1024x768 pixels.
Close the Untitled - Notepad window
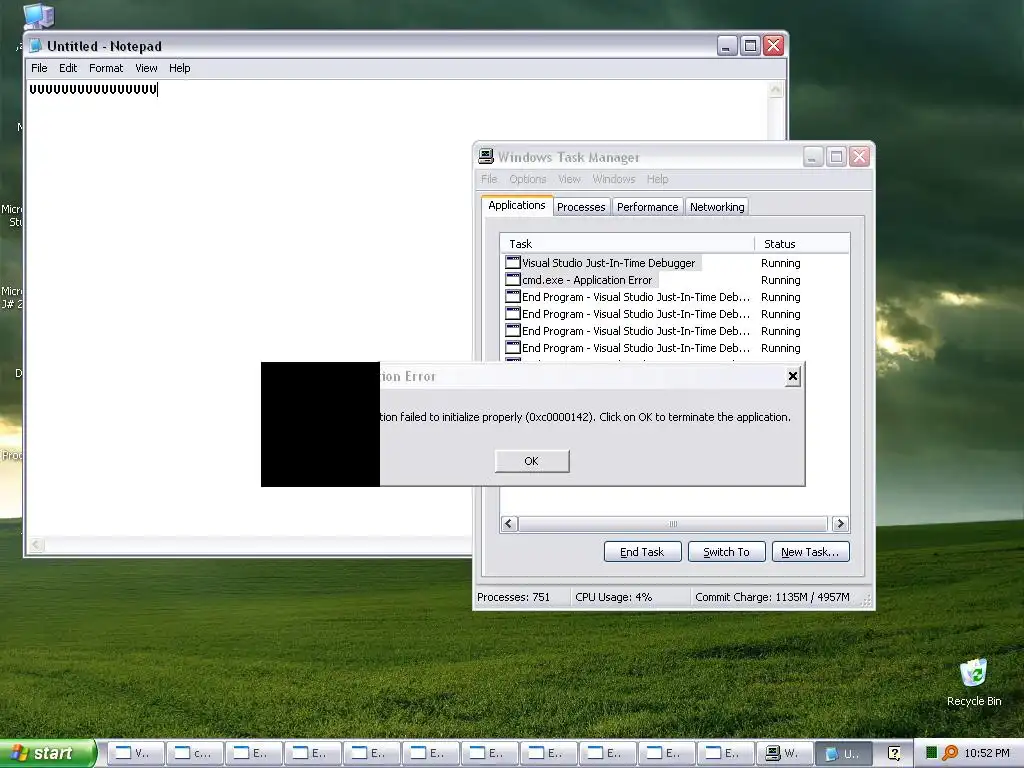coord(774,46)
